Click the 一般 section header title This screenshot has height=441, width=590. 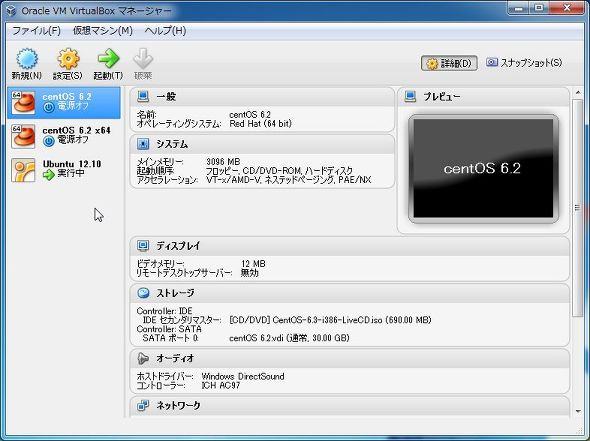point(166,96)
